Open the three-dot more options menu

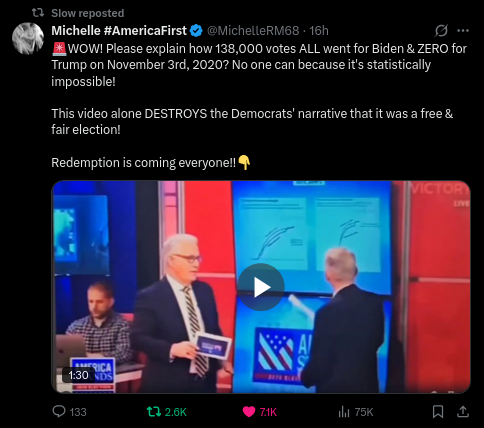(463, 31)
